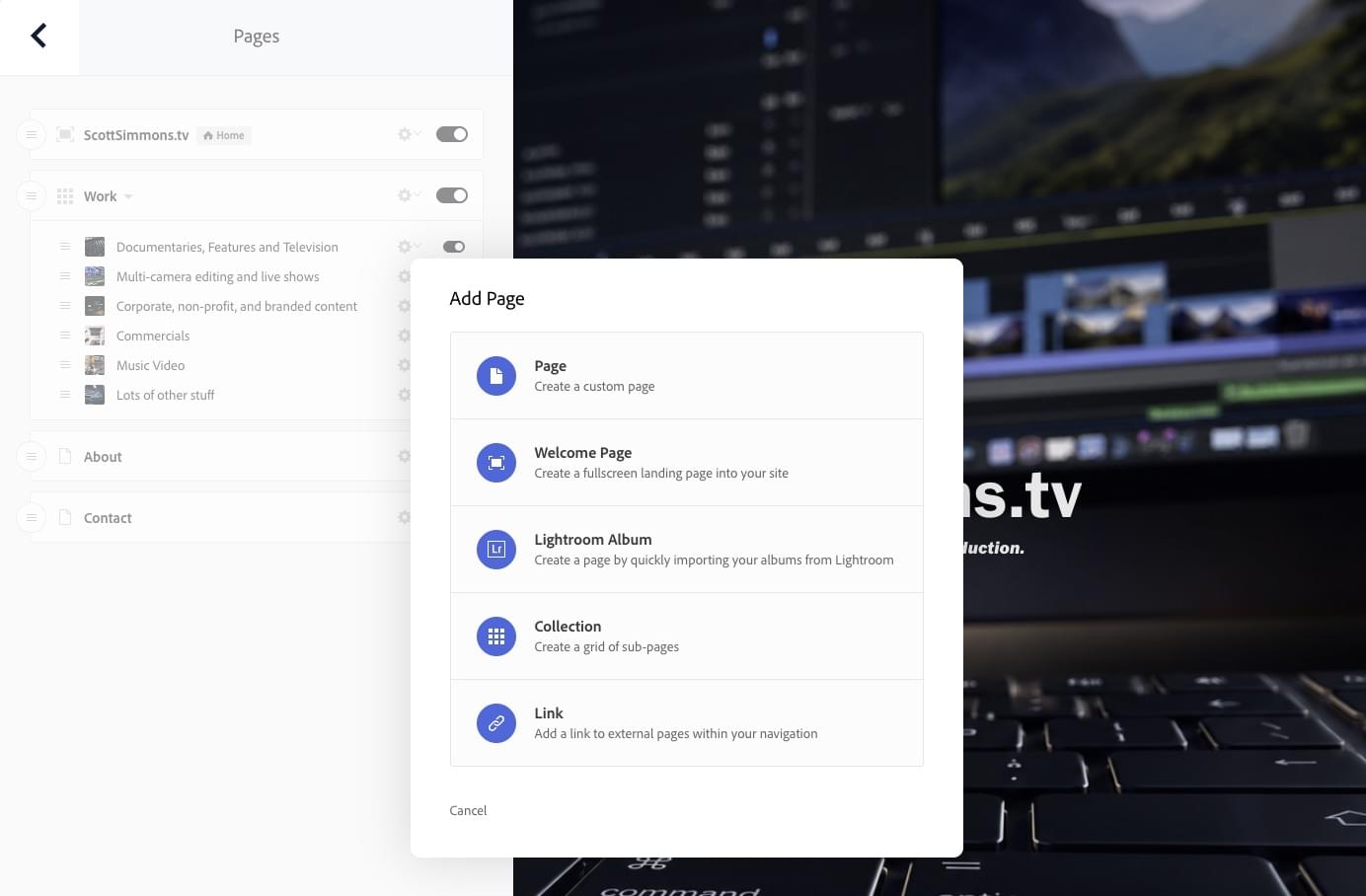Choose Lightroom Album in Add Page

[687, 550]
